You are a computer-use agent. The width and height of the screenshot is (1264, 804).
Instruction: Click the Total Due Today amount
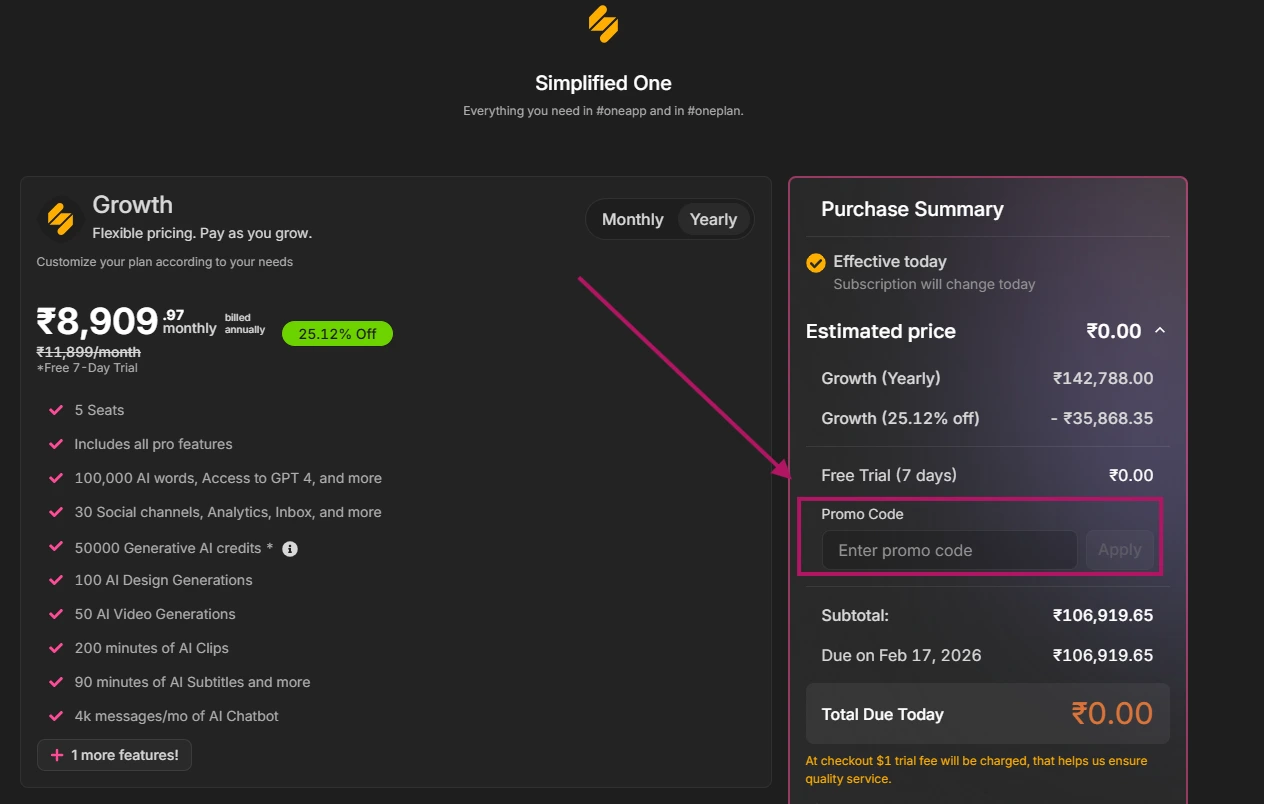click(x=1111, y=712)
